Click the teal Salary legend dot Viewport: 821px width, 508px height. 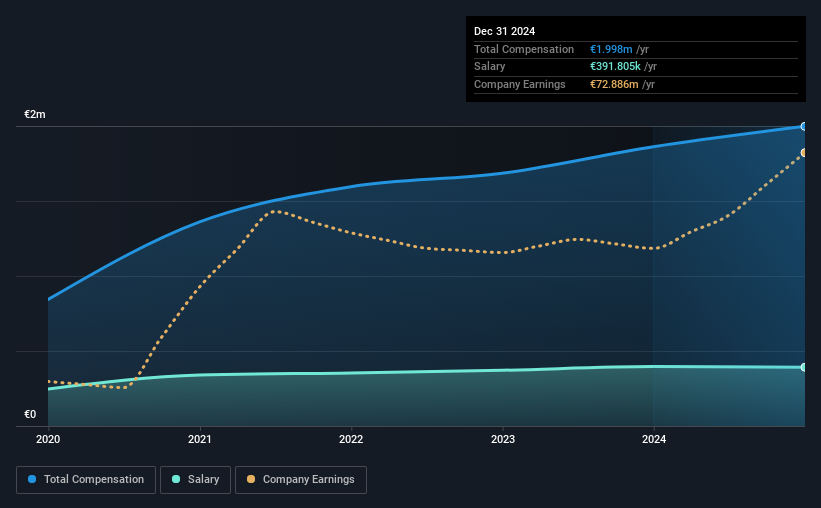click(x=176, y=479)
